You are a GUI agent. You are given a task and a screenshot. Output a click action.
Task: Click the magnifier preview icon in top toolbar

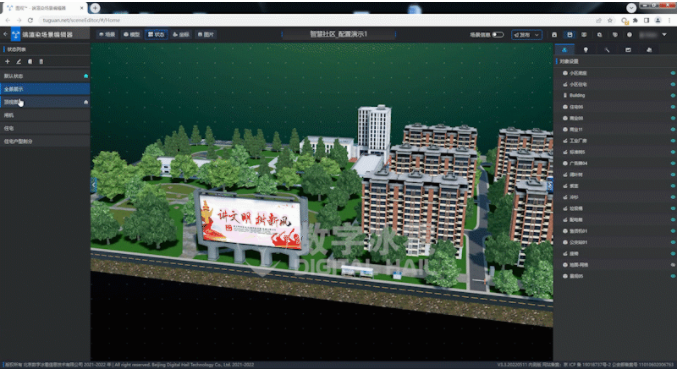[x=599, y=35]
